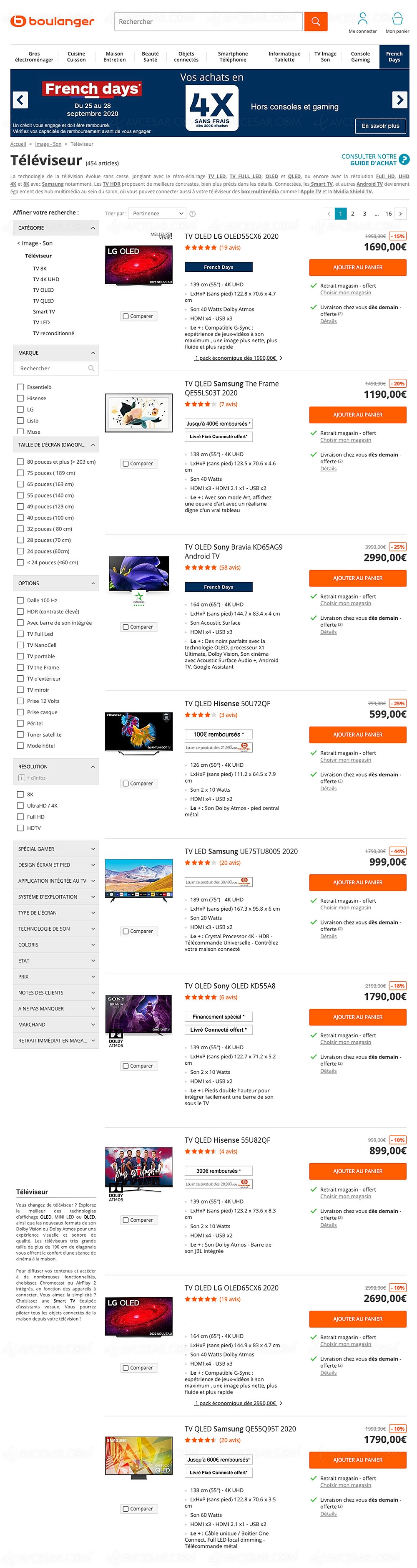Expand the SPÉCIAL GAMER filter section
This screenshot has width=417, height=1568.
pos(55,849)
